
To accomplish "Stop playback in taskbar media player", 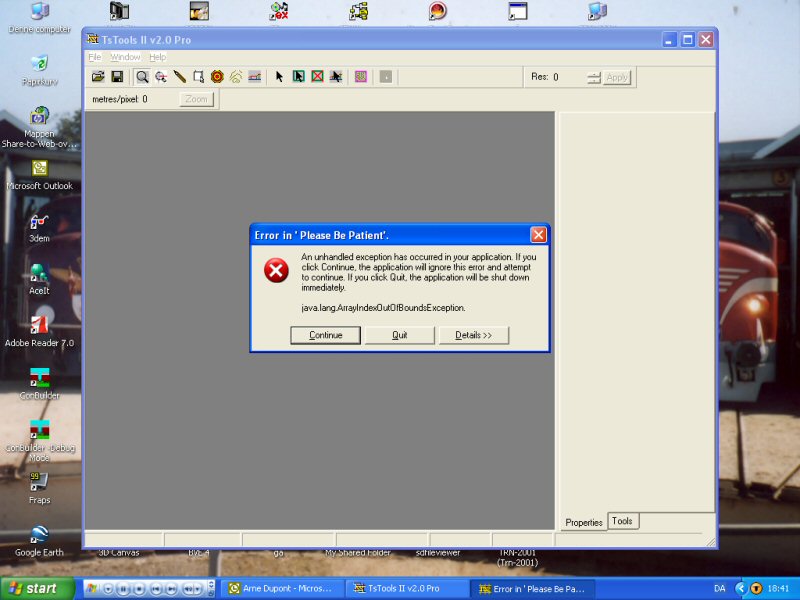I will [139, 589].
